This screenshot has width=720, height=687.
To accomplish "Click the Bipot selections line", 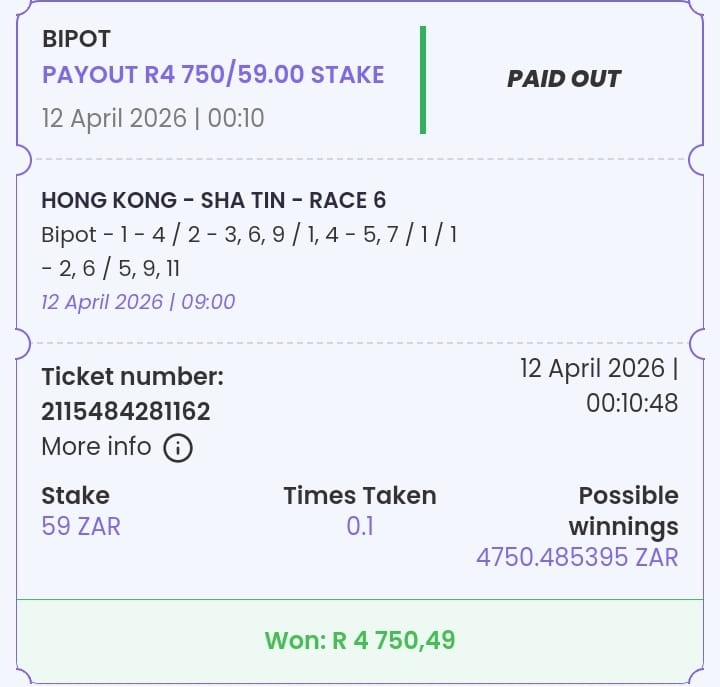I will (249, 251).
